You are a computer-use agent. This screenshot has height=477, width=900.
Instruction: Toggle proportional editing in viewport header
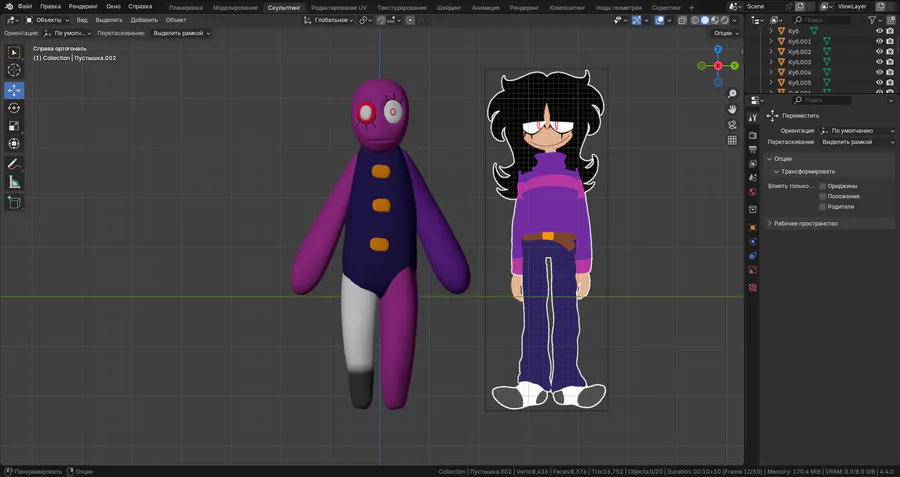tap(410, 20)
